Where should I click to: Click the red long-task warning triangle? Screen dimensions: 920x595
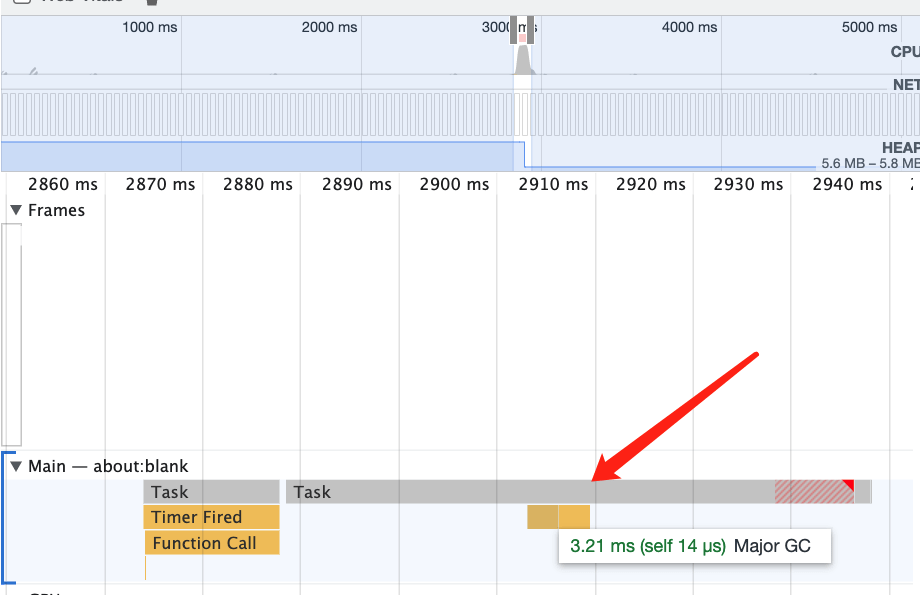point(847,485)
